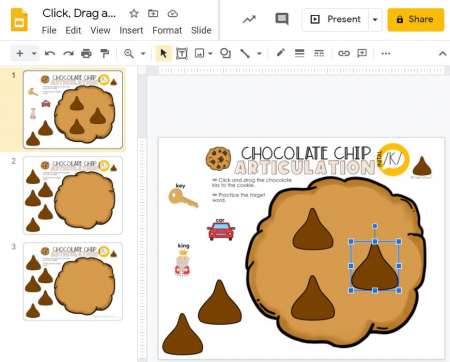This screenshot has height=362, width=450.
Task: Star this presentation
Action: (134, 14)
